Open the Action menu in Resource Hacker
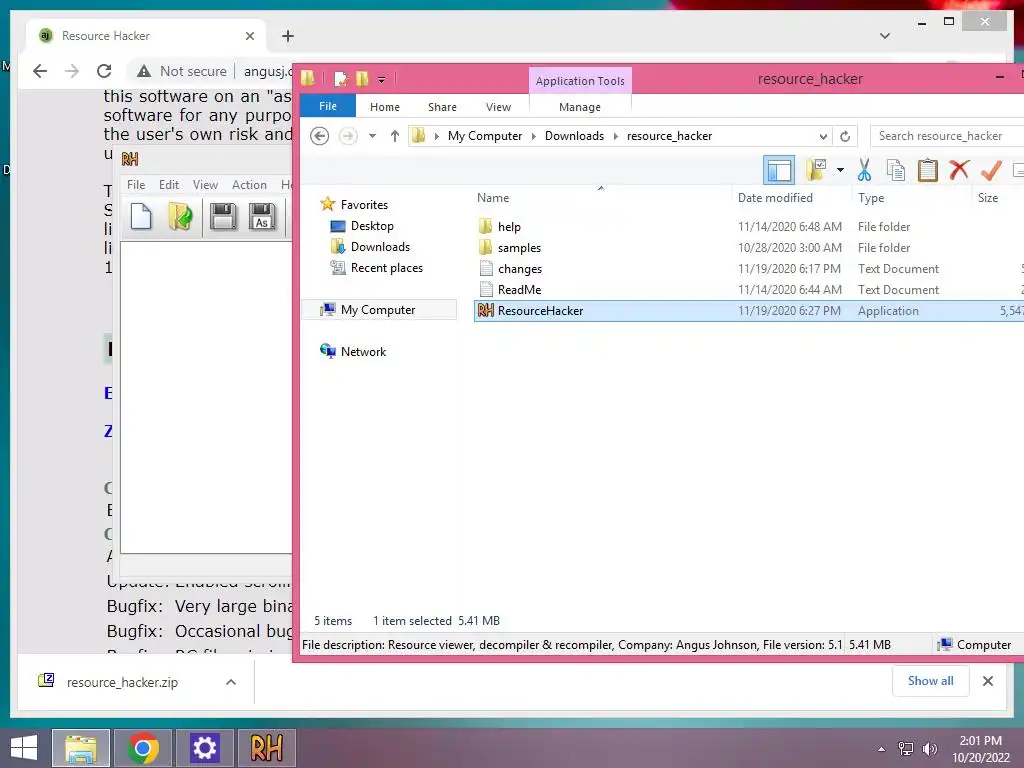 coord(249,185)
